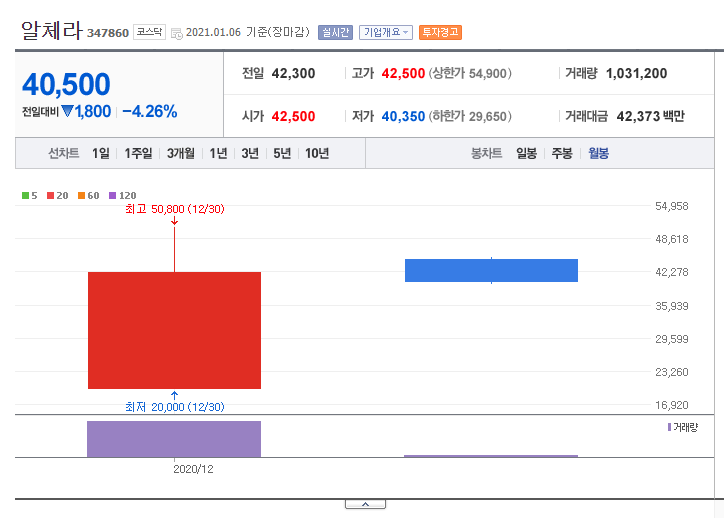Select the 3개월 line chart range
Viewport: 724px width, 518px height.
tap(181, 153)
